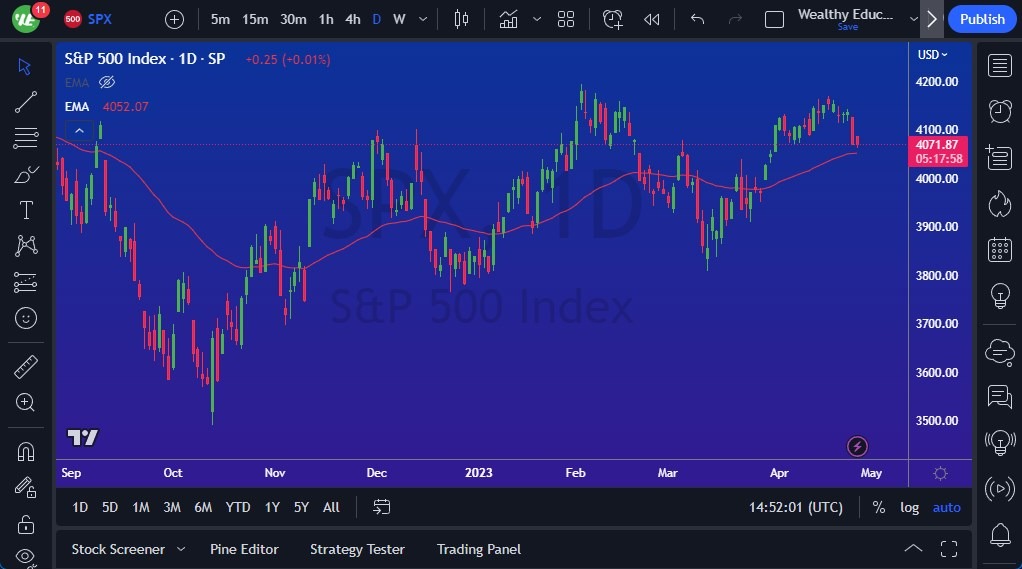1022x569 pixels.
Task: Open the watchlist panel
Action: 1000,65
